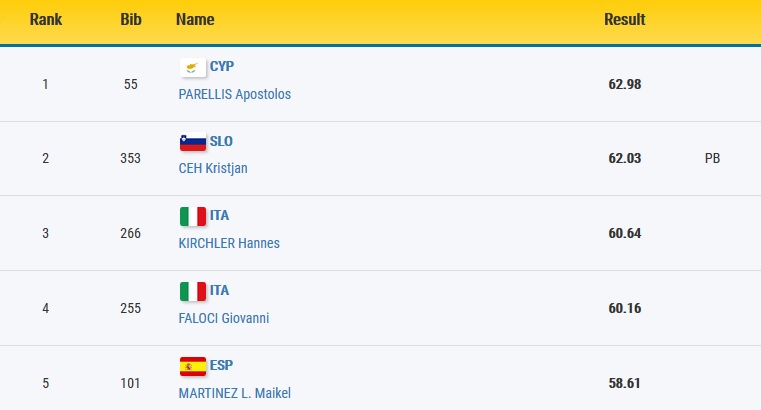Select the ESP country code link

point(221,365)
